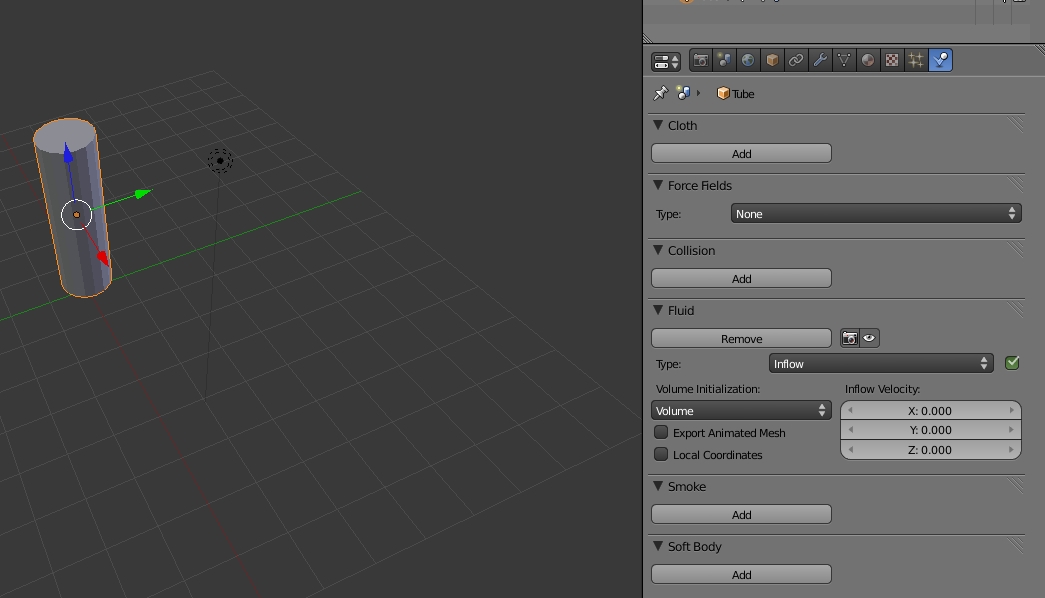This screenshot has width=1045, height=598.
Task: Open the Material properties tab
Action: pyautogui.click(x=868, y=61)
